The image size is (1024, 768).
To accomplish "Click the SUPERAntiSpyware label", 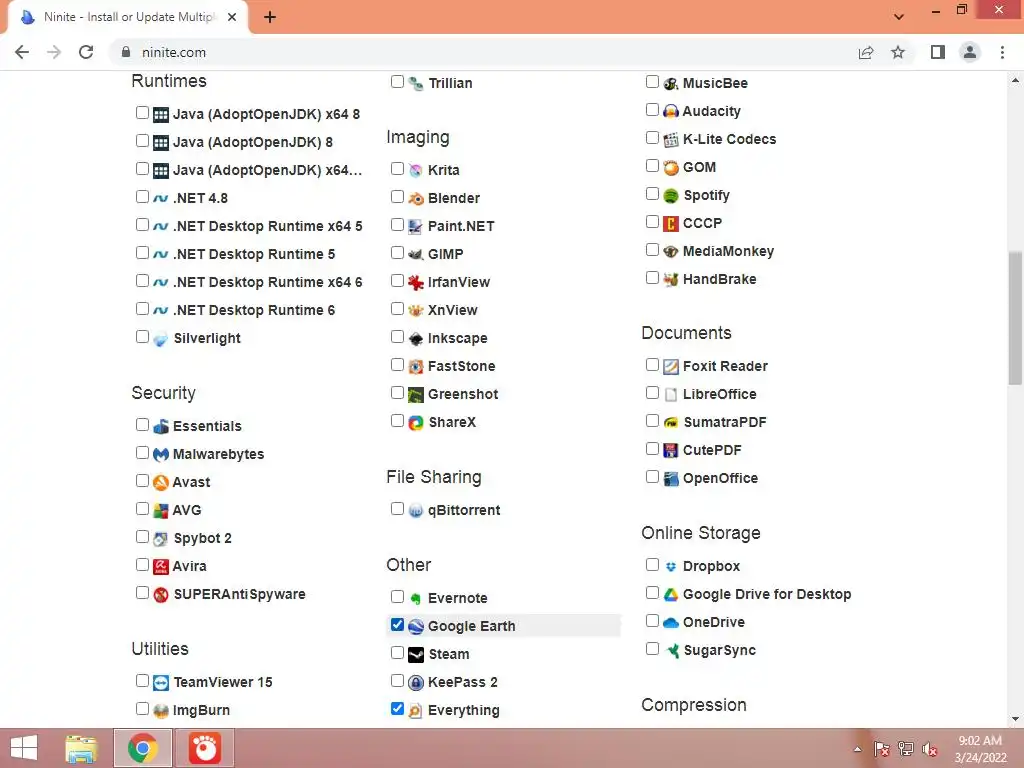I will coord(239,594).
